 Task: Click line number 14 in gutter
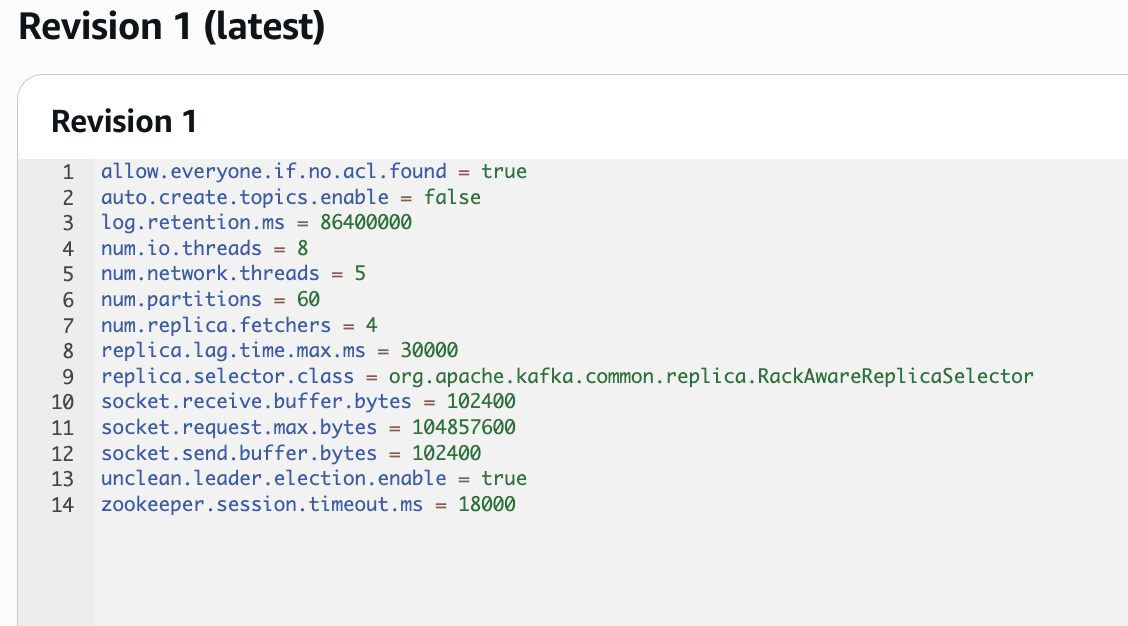point(63,505)
